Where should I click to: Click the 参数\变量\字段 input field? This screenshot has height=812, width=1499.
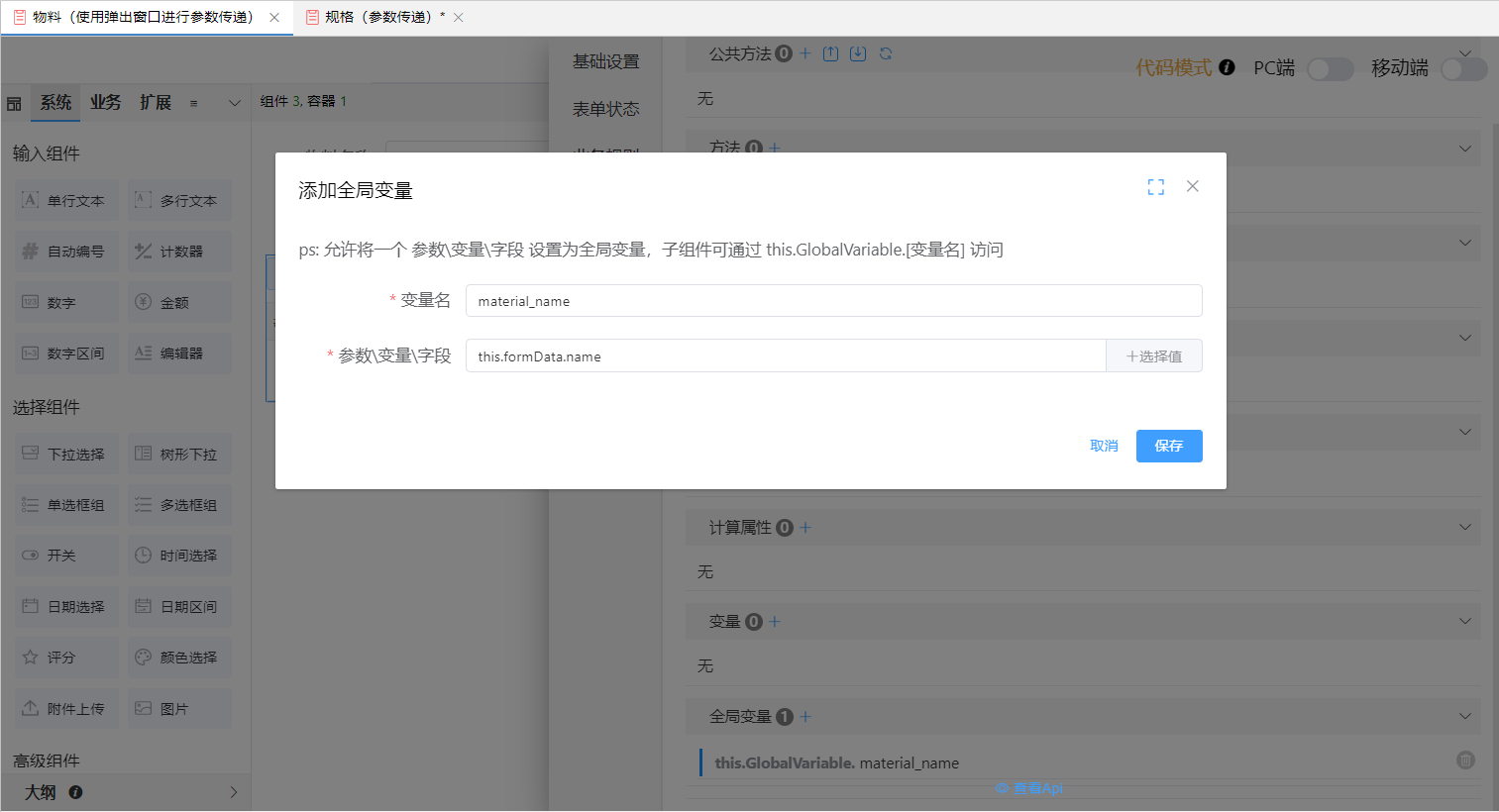tap(785, 356)
